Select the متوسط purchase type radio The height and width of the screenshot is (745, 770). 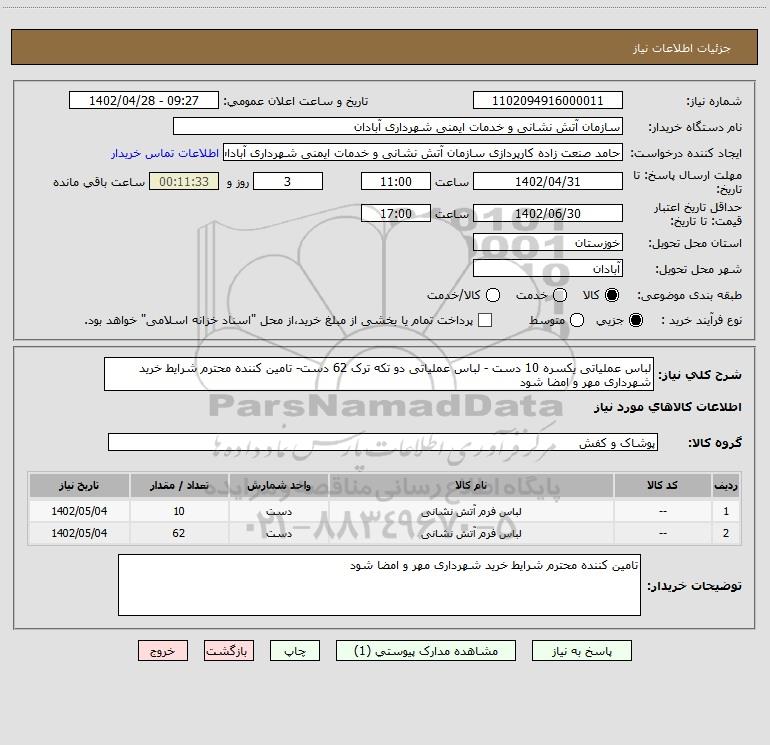click(577, 320)
